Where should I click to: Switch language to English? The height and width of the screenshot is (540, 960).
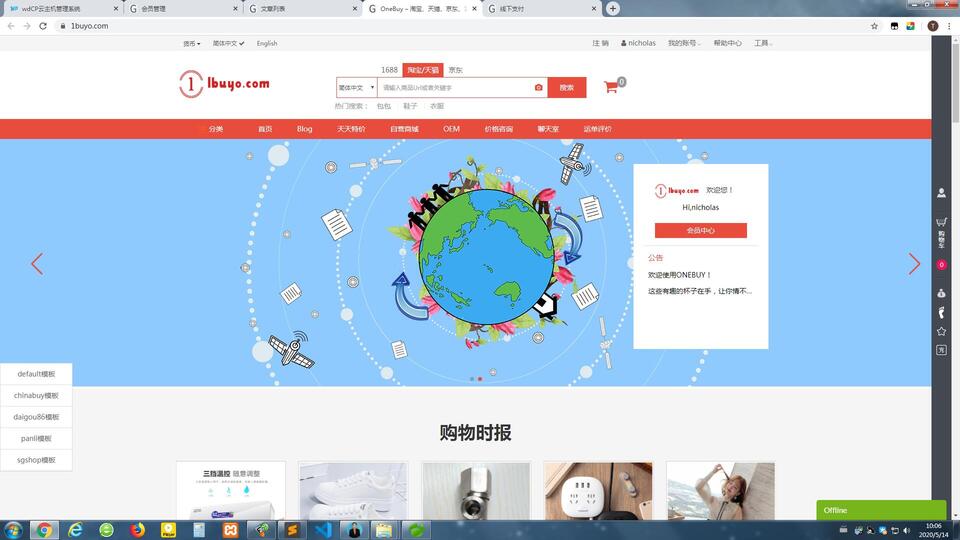pos(267,43)
